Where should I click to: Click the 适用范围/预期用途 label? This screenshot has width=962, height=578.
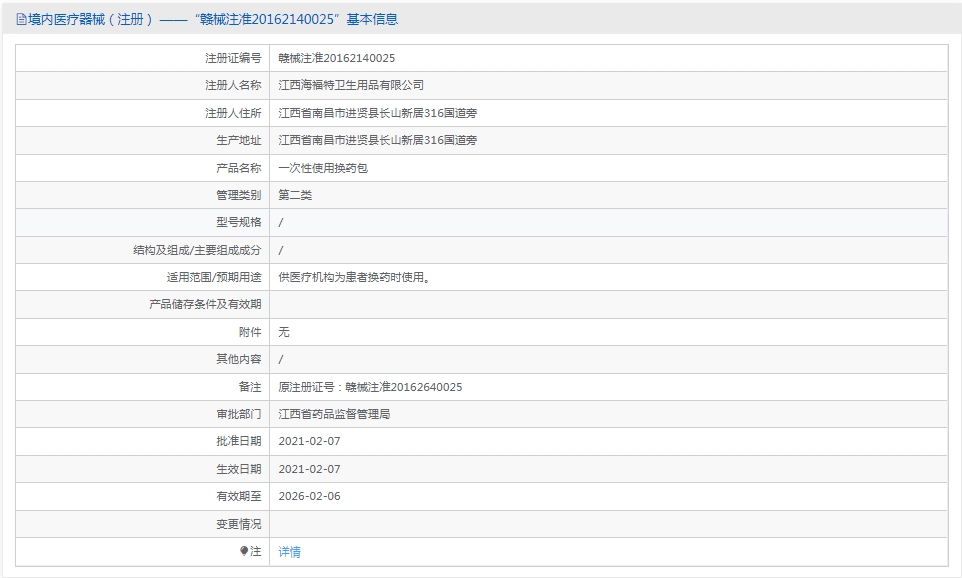pyautogui.click(x=214, y=277)
